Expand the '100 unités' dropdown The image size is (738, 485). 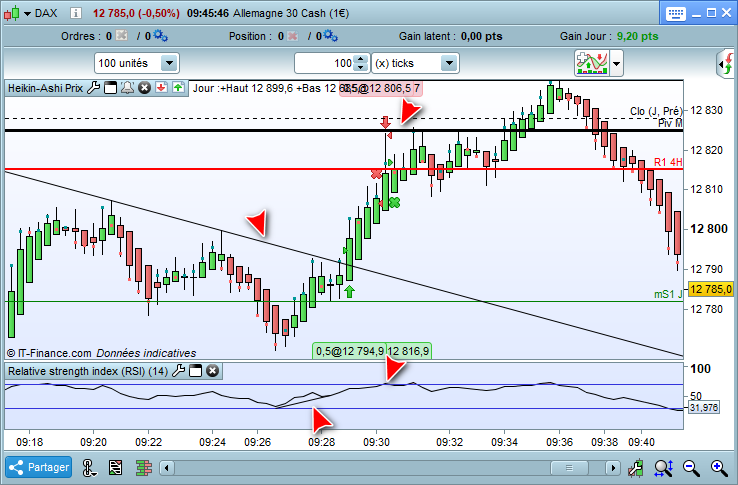pos(169,63)
